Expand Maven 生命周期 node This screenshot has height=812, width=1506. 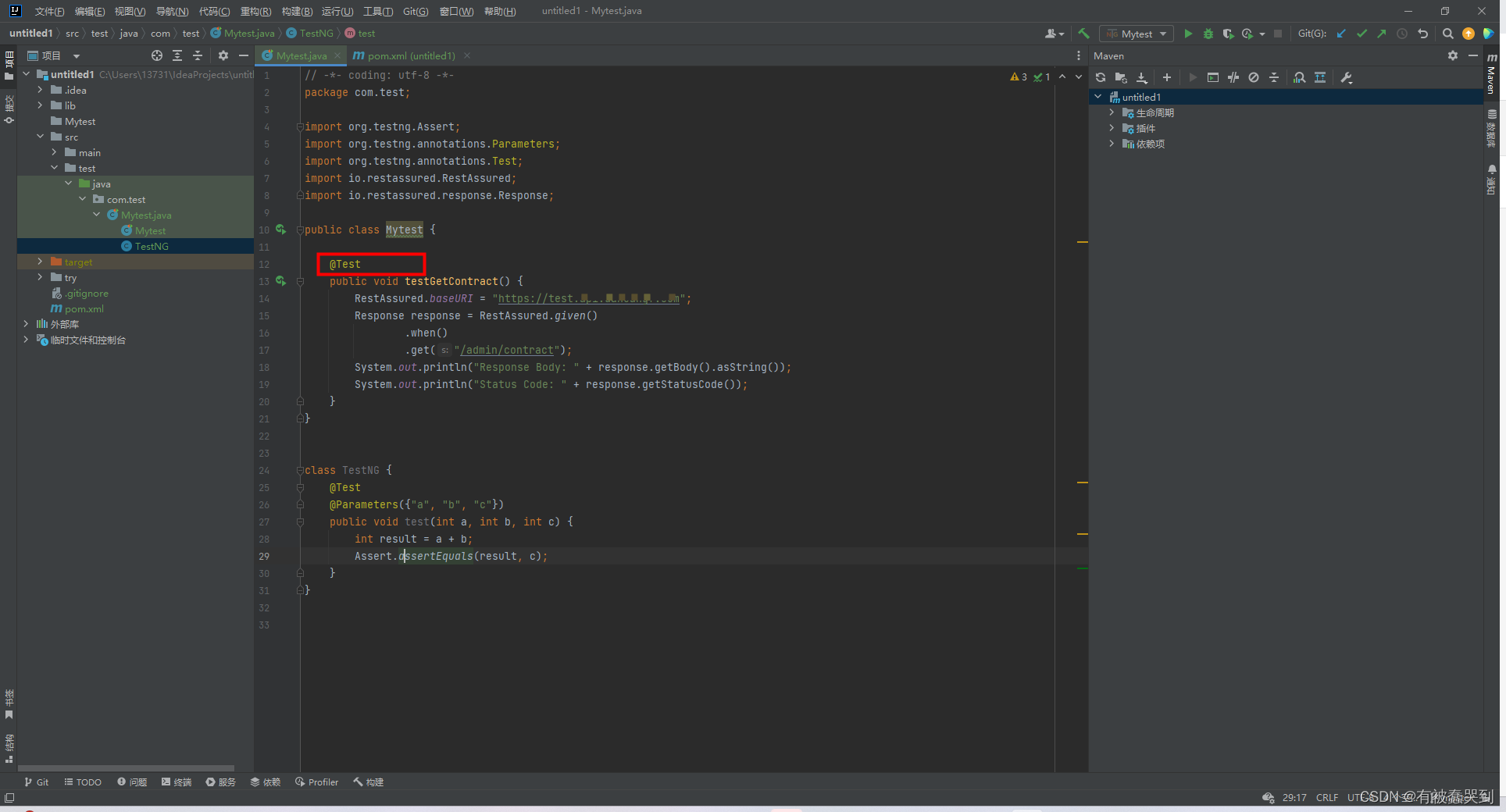click(1112, 112)
